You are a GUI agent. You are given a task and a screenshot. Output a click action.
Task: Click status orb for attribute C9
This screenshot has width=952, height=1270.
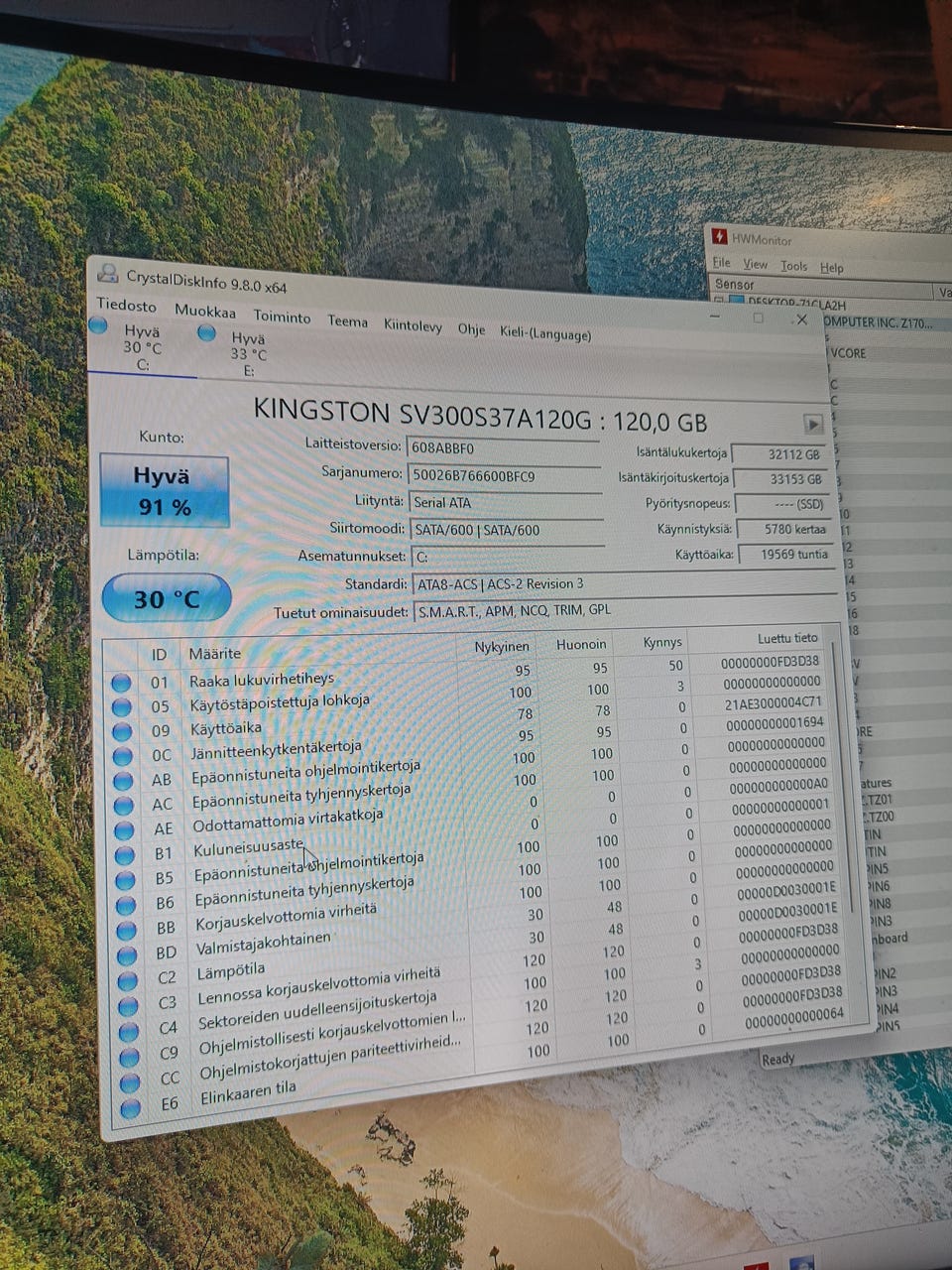pos(129,1057)
